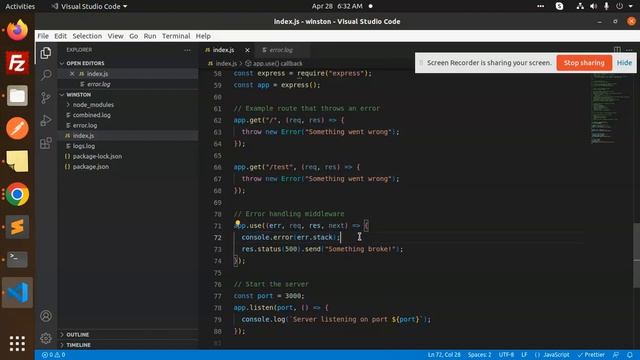Click the editor vertical scrollbar thumb
640x360 pixels.
pos(636,256)
